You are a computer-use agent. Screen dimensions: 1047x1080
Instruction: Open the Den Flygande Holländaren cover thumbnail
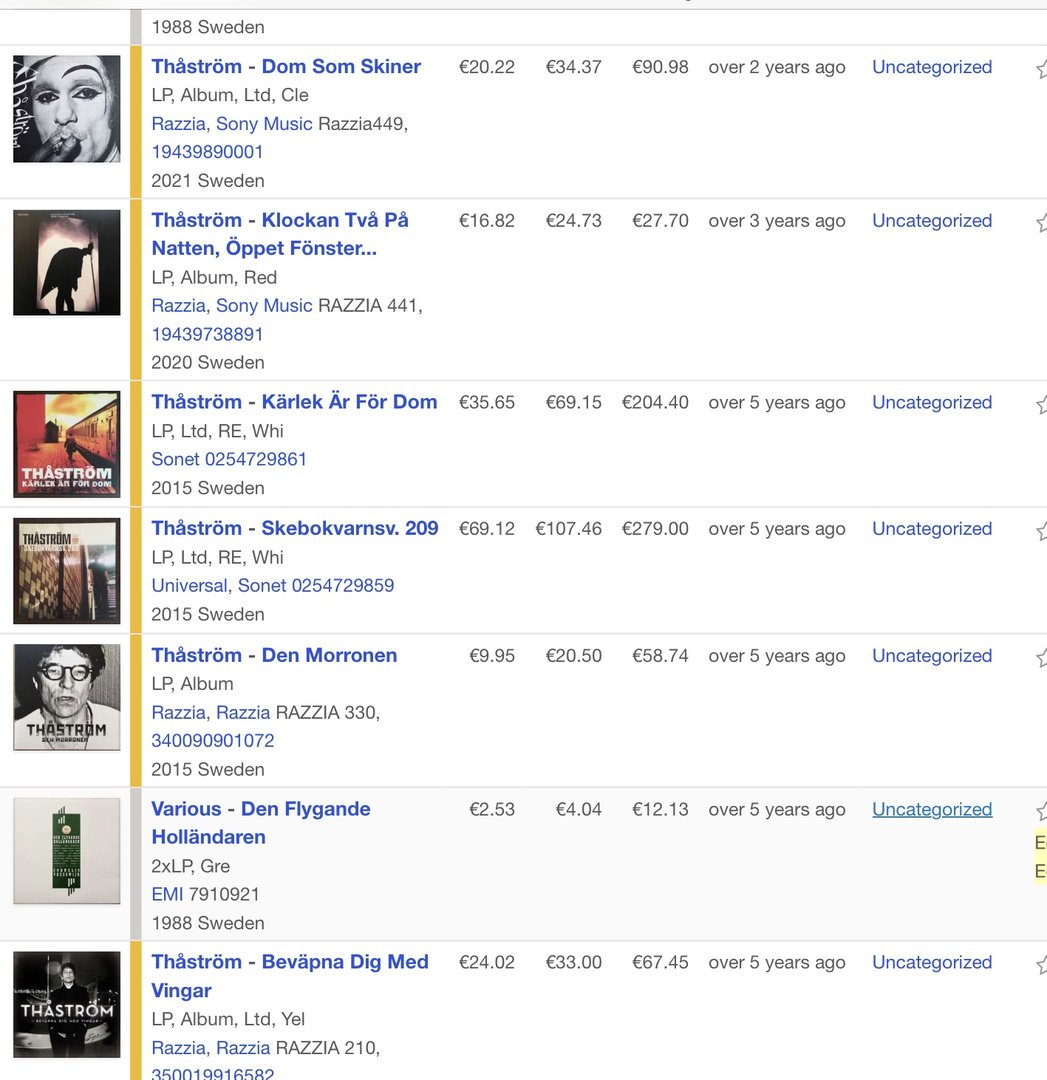coord(67,851)
